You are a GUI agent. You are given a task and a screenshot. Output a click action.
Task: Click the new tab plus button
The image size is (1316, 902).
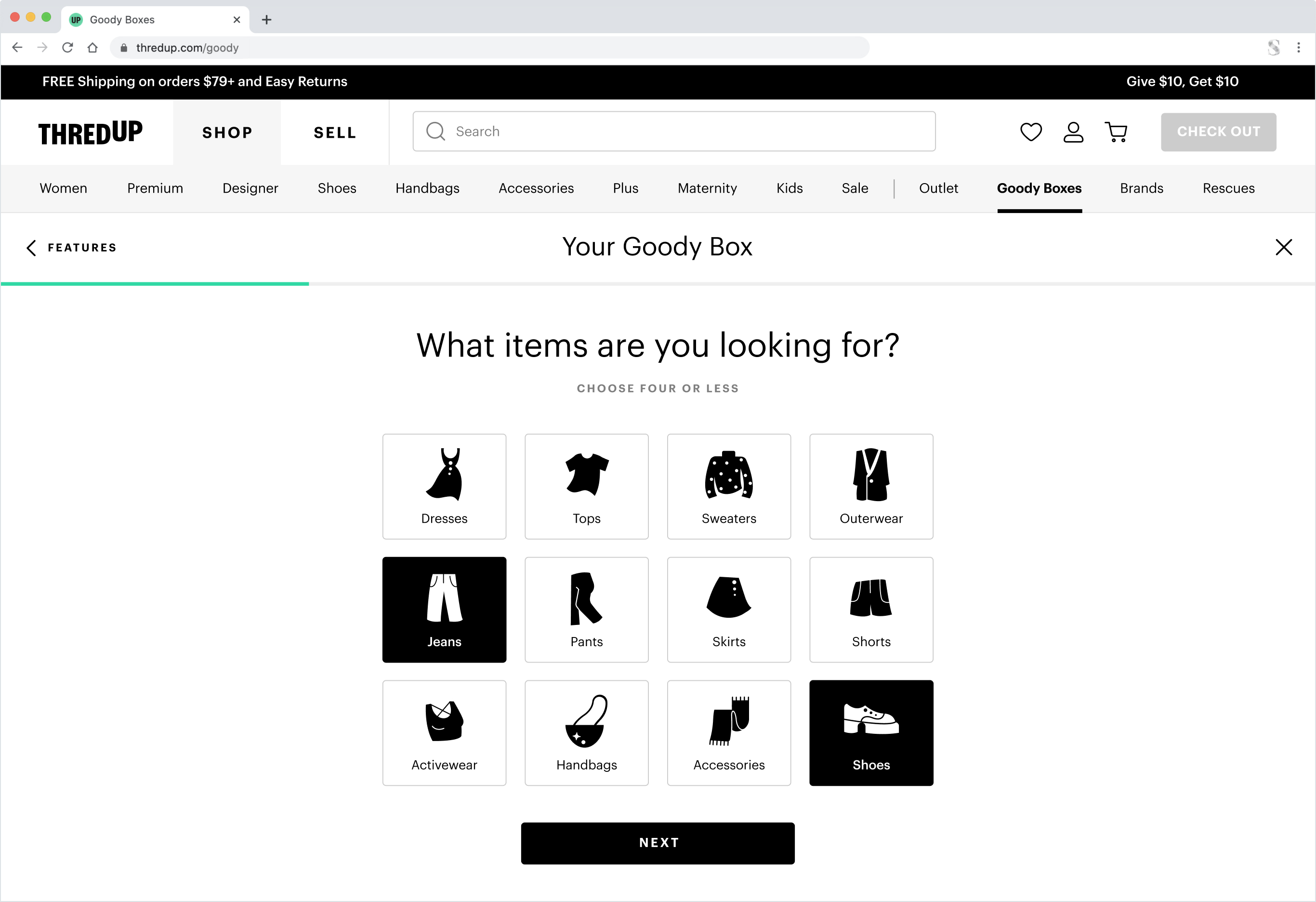click(x=266, y=19)
